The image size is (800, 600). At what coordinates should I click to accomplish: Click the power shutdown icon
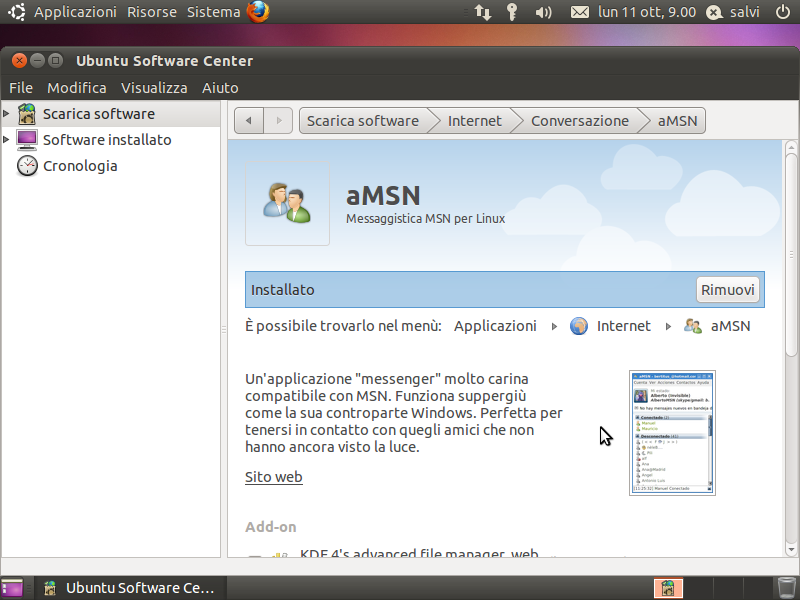pos(783,12)
